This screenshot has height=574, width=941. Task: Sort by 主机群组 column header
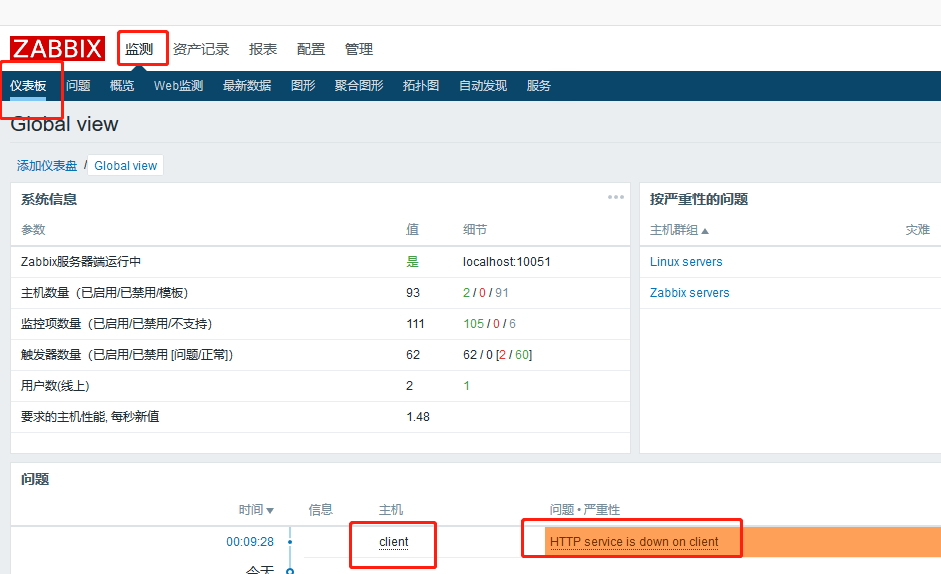[x=679, y=230]
